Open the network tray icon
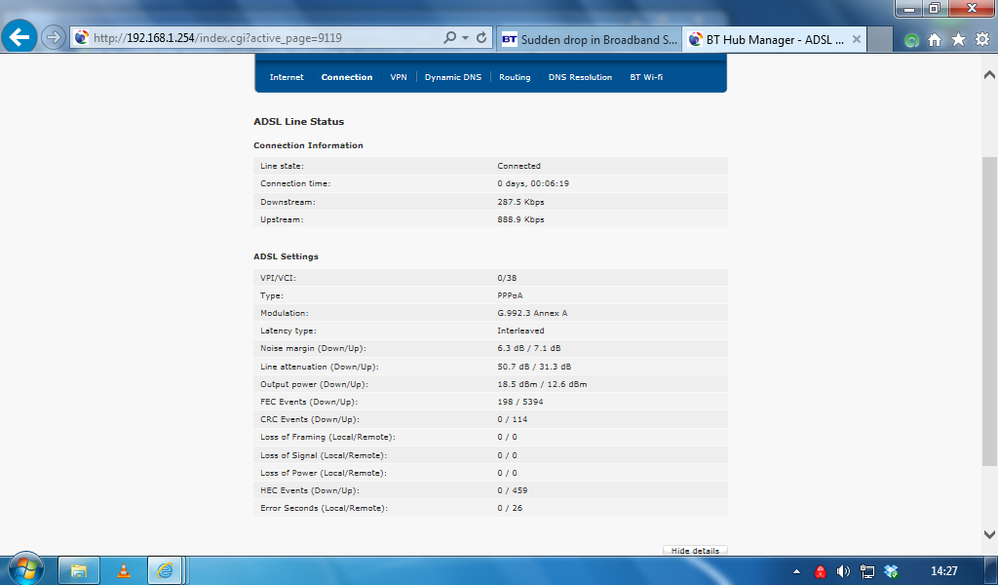The width and height of the screenshot is (998, 585). [x=867, y=571]
